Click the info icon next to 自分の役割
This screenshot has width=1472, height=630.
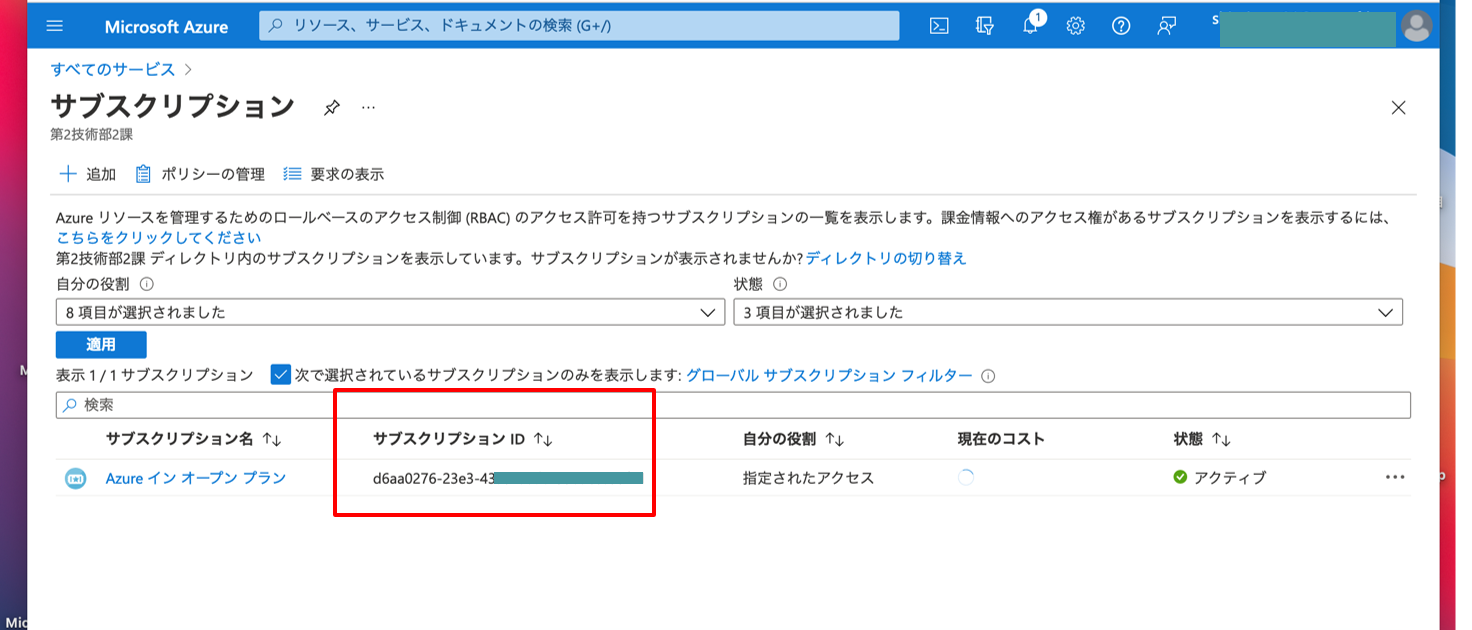147,284
